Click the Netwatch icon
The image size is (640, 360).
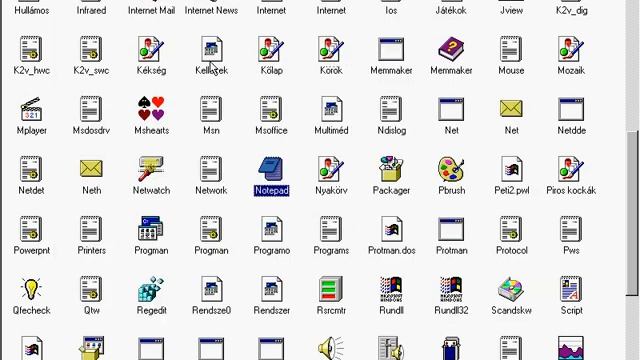click(151, 169)
